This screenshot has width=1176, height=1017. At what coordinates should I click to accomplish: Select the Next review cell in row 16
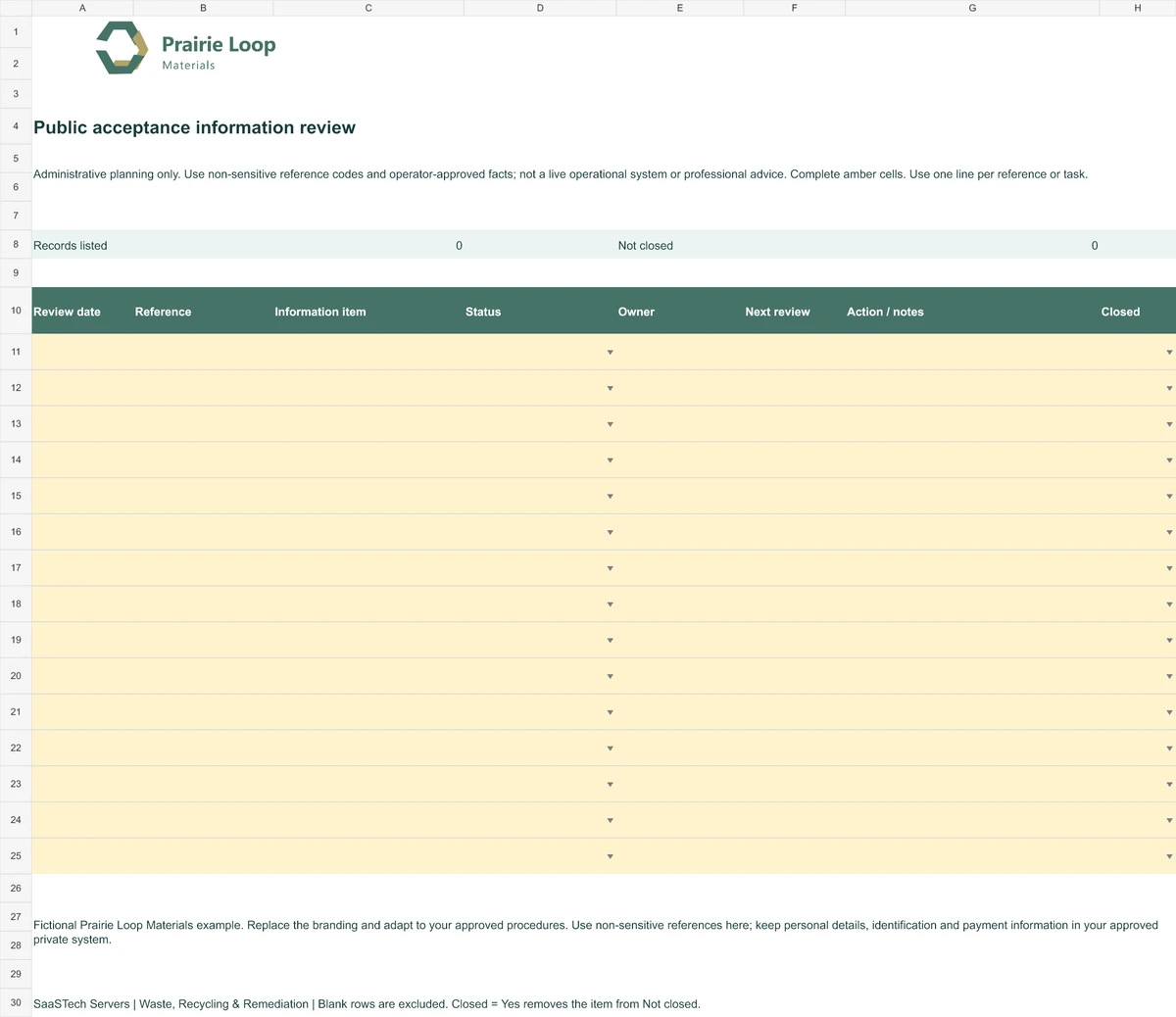coord(794,532)
